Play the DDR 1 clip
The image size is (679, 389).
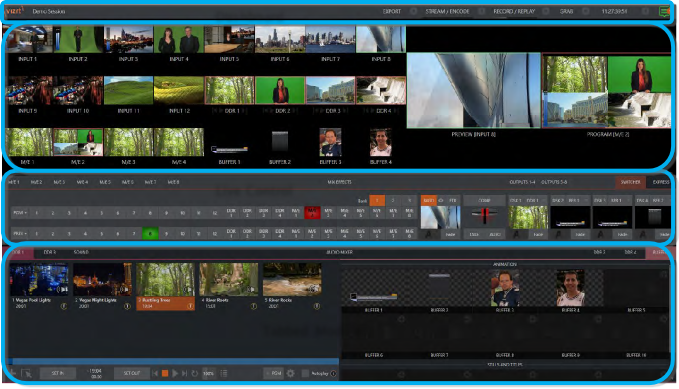click(175, 373)
